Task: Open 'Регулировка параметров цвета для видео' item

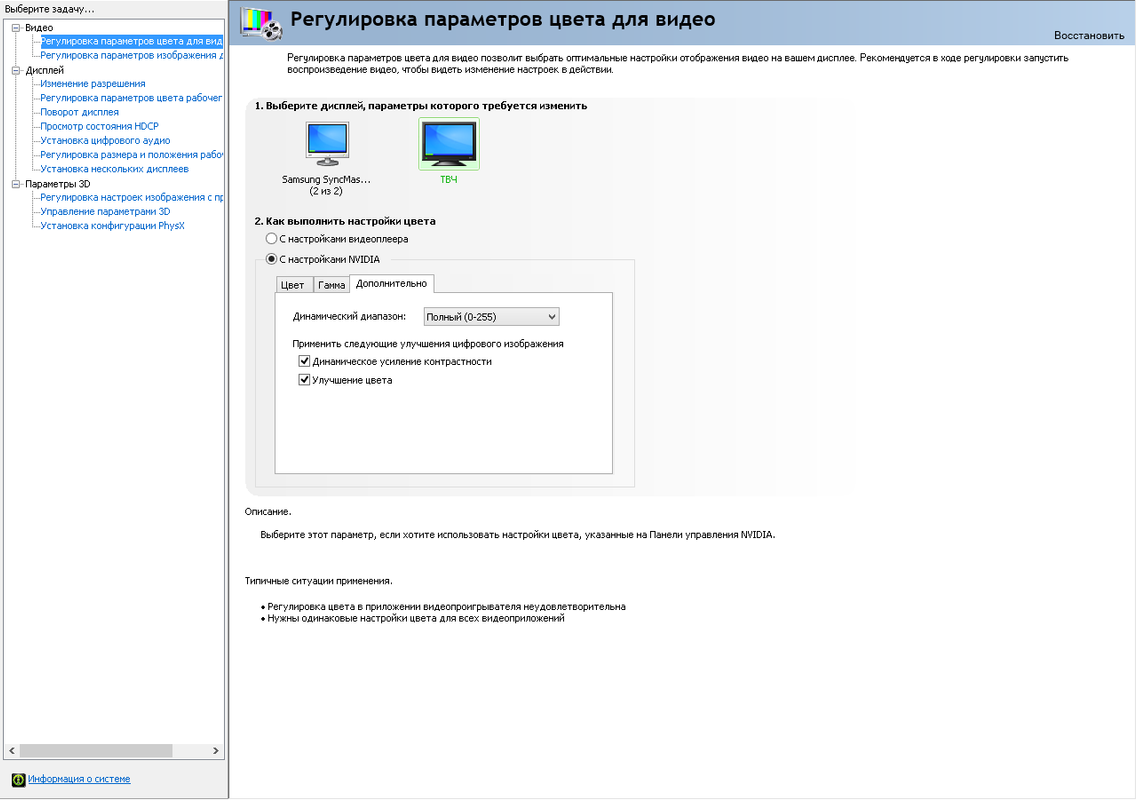Action: (x=131, y=41)
